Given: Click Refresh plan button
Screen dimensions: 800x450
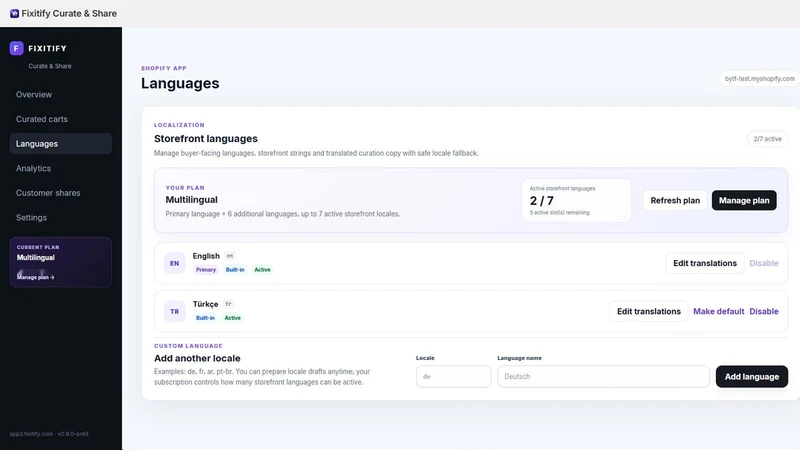Looking at the screenshot, I should pyautogui.click(x=675, y=201).
